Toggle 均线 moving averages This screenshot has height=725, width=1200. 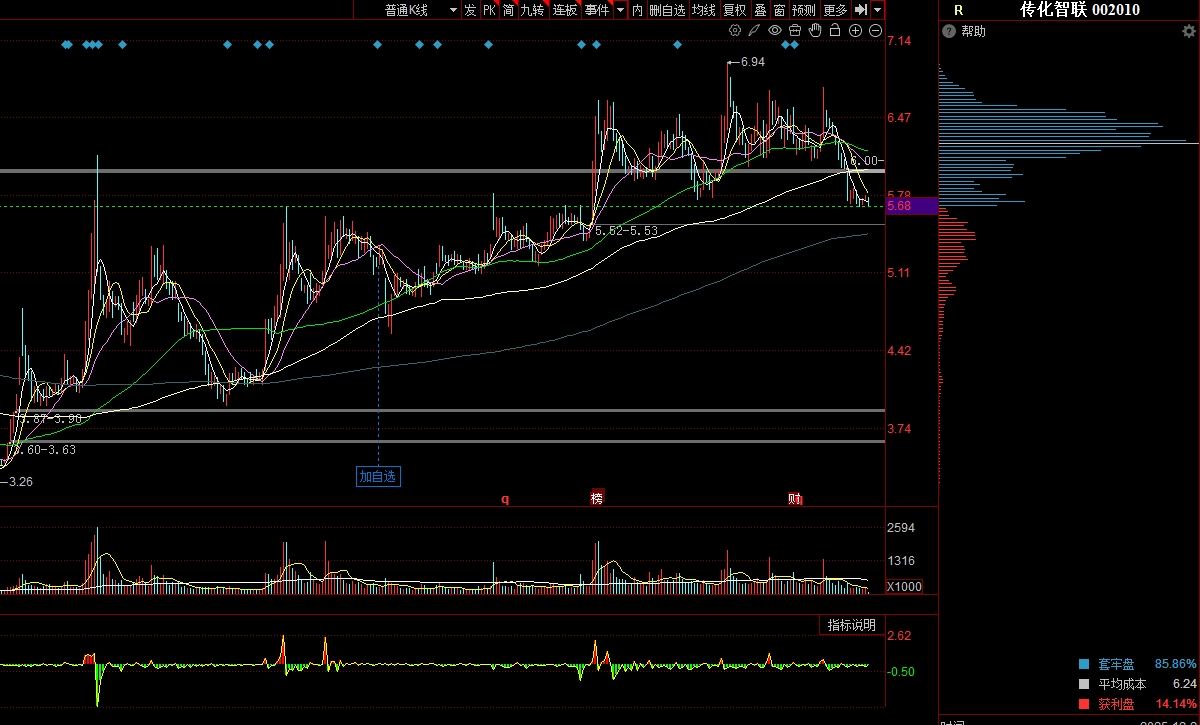tap(704, 10)
